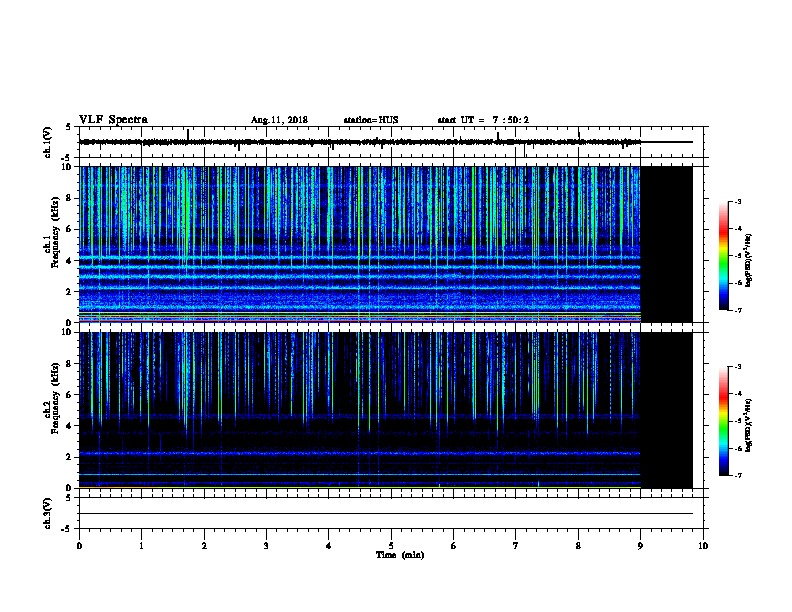Click time axis tick label '5'
This screenshot has height=612, width=792.
[x=391, y=546]
